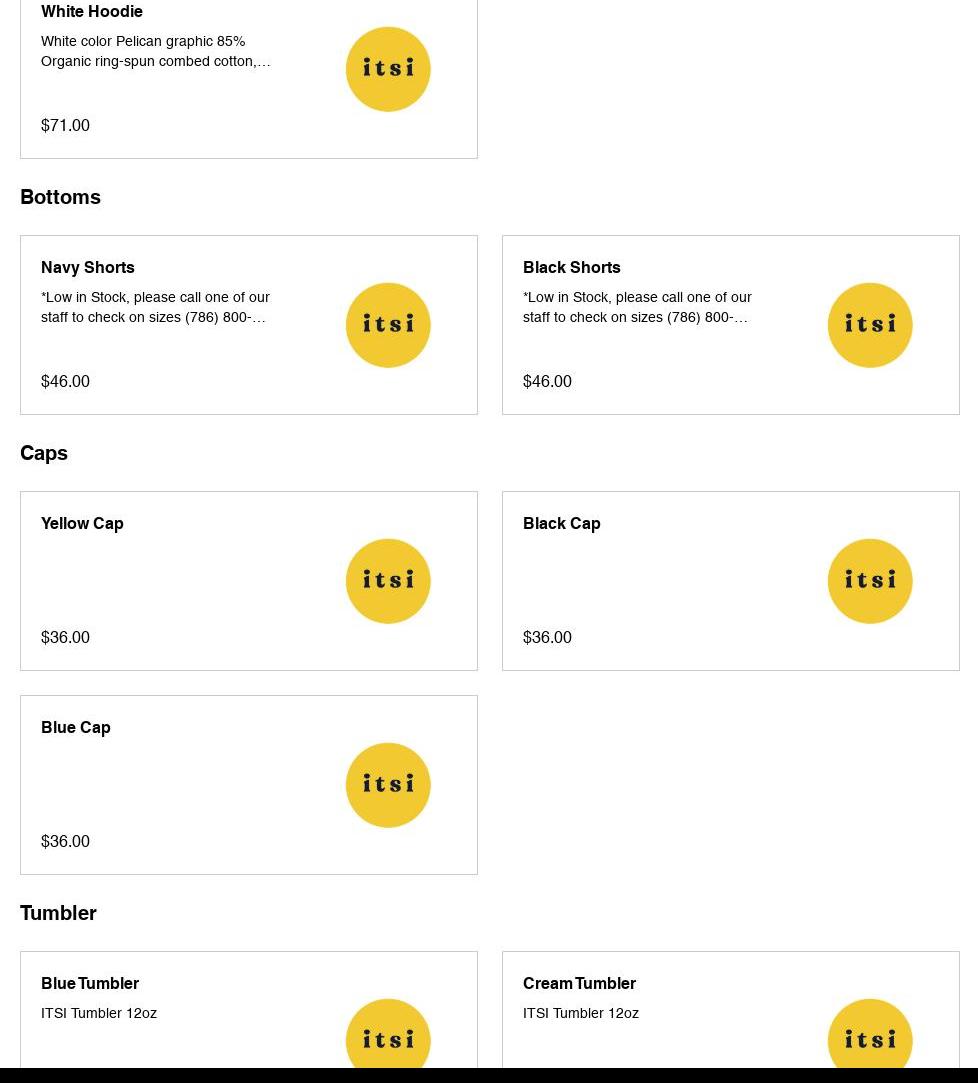Select the Cream Tumbler product name
Screen dimensions: 978x1083
(x=579, y=984)
